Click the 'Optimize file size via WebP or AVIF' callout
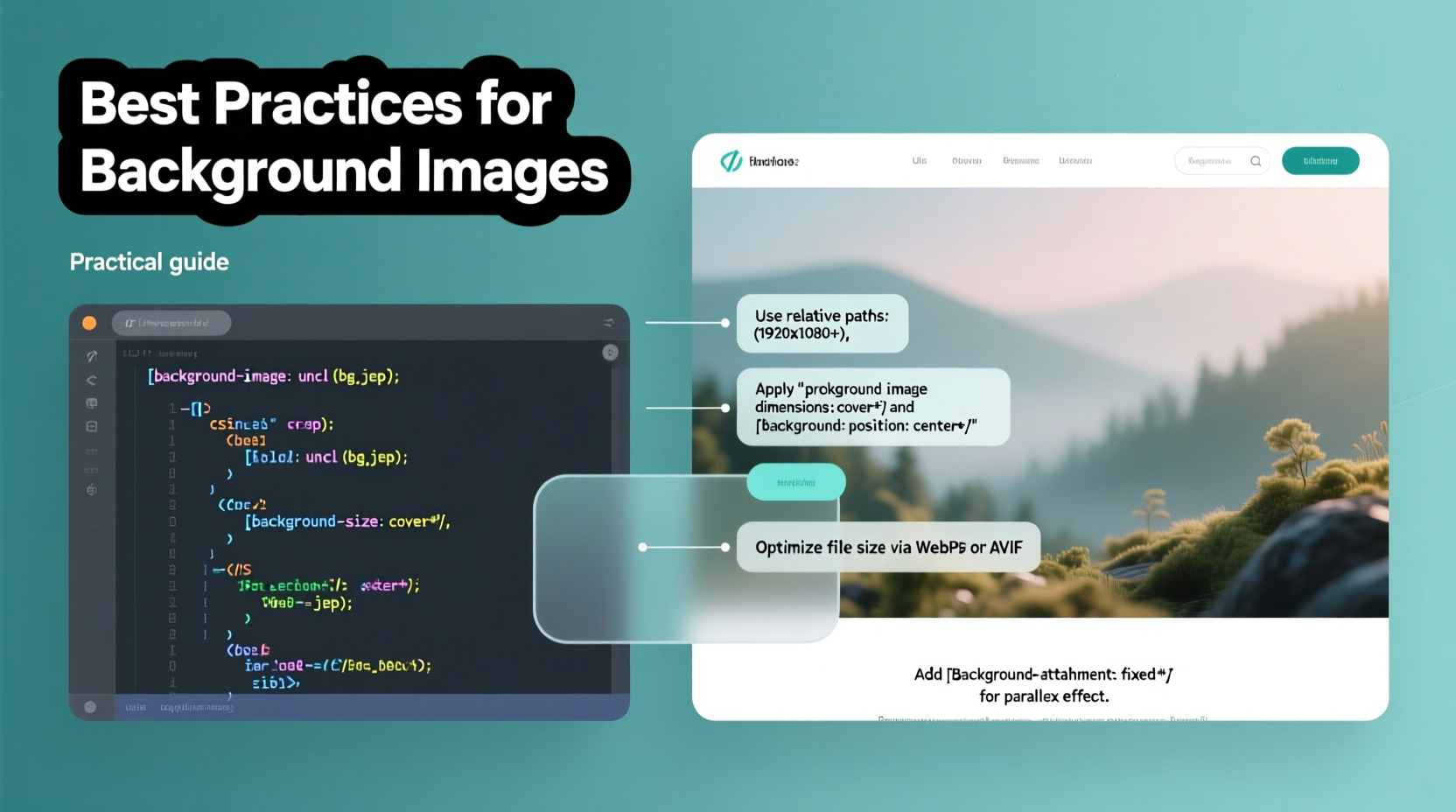Image resolution: width=1456 pixels, height=812 pixels. pos(888,547)
